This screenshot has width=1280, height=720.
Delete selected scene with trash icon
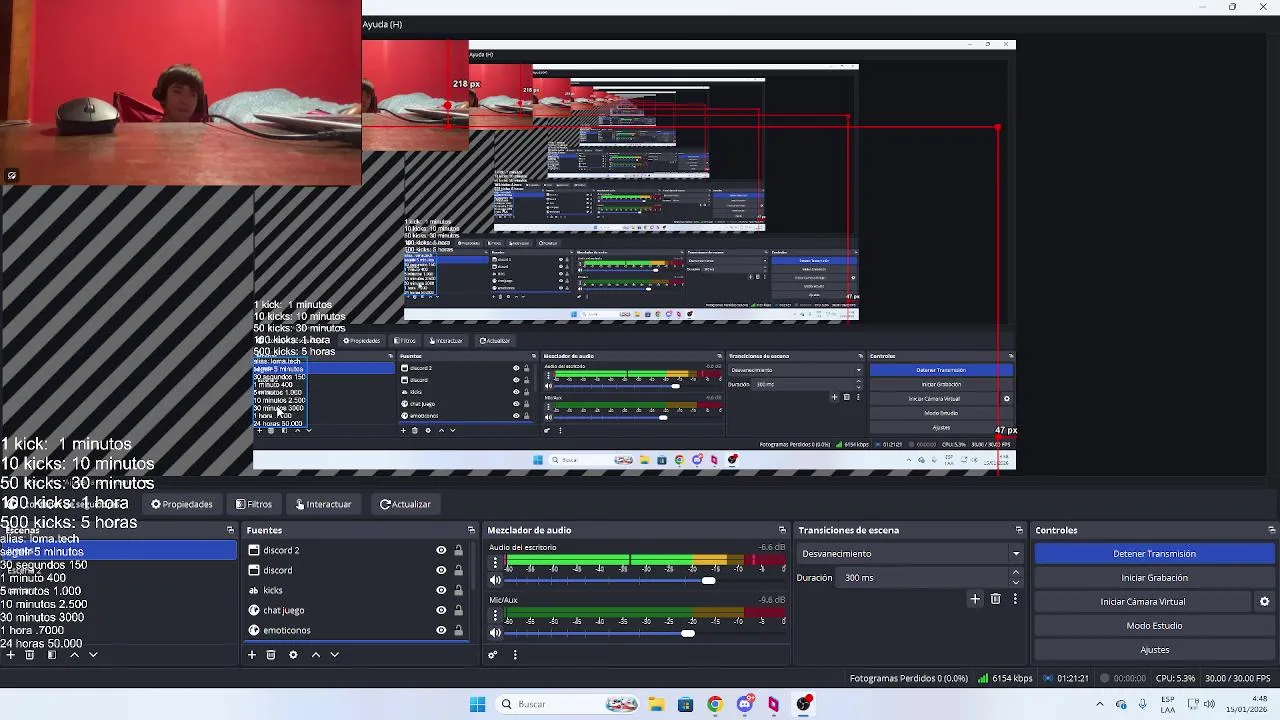[x=29, y=655]
